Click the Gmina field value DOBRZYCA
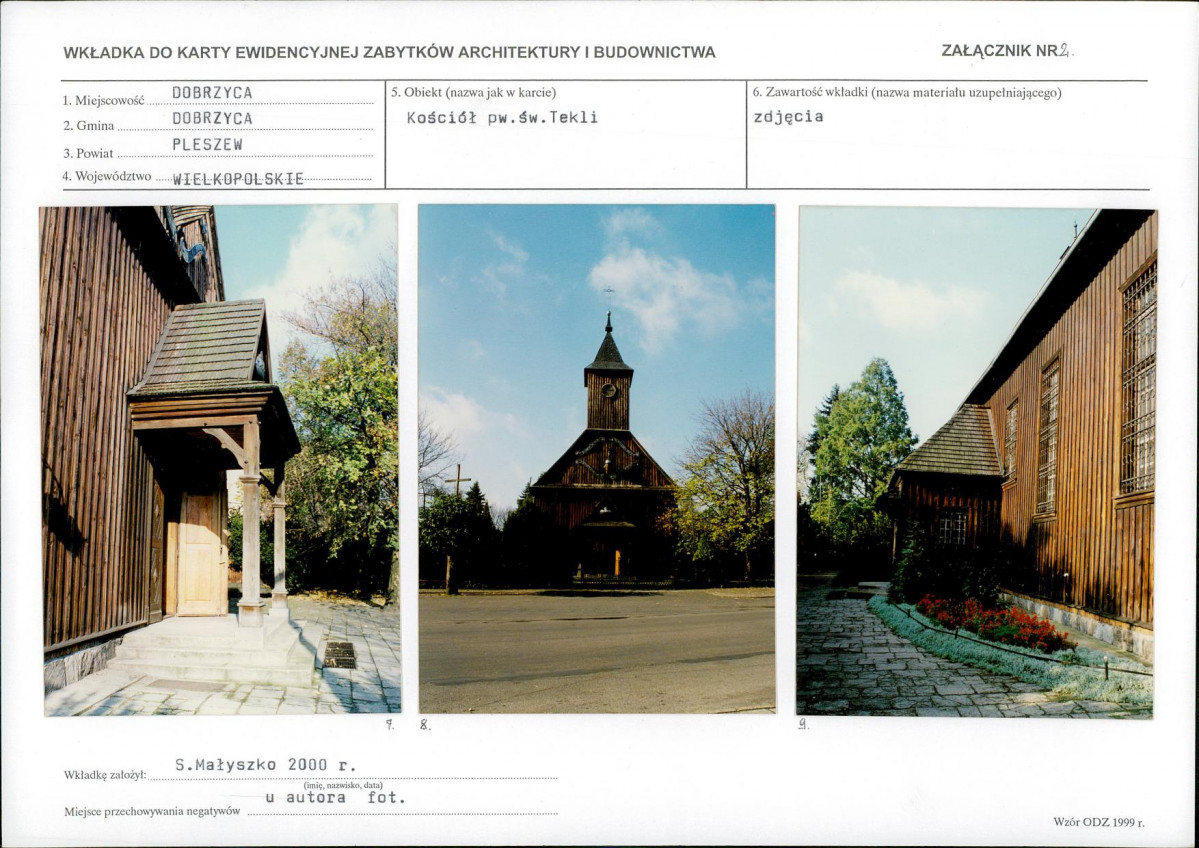 coord(212,118)
